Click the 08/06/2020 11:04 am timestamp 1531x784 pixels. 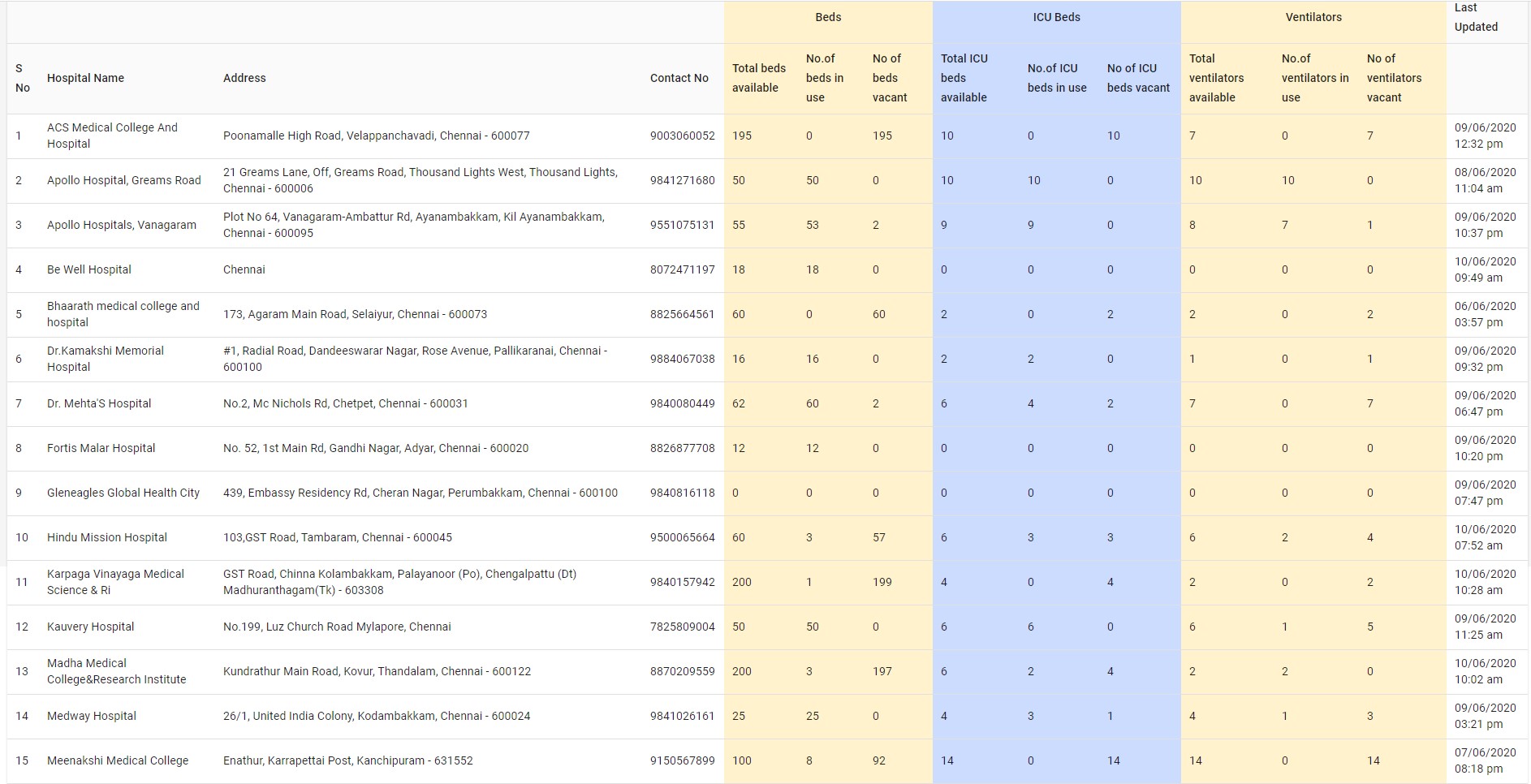pyautogui.click(x=1485, y=180)
